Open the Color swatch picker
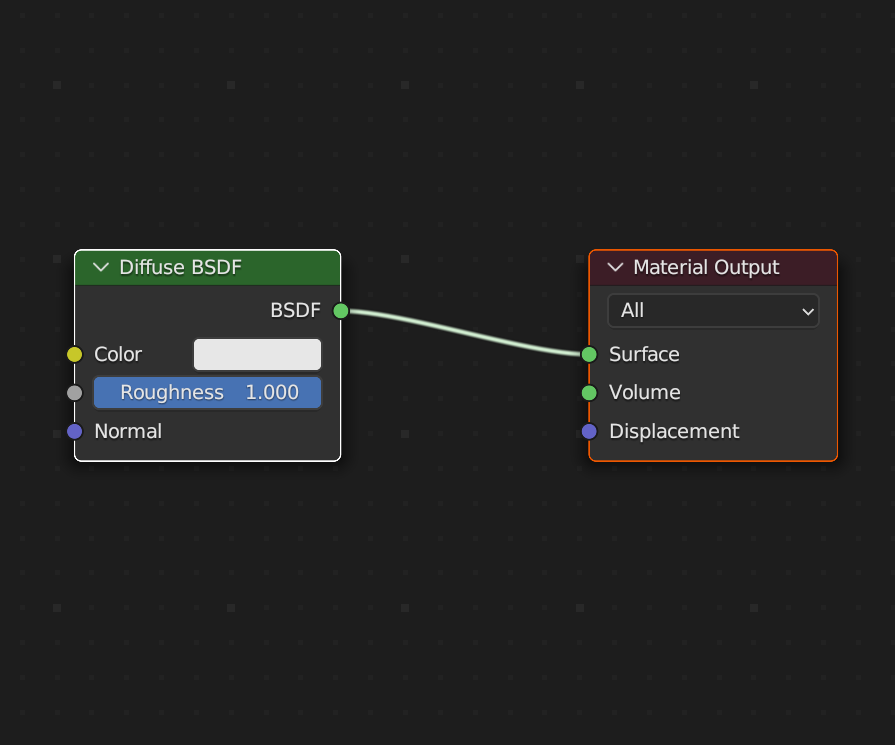This screenshot has height=745, width=895. click(257, 354)
